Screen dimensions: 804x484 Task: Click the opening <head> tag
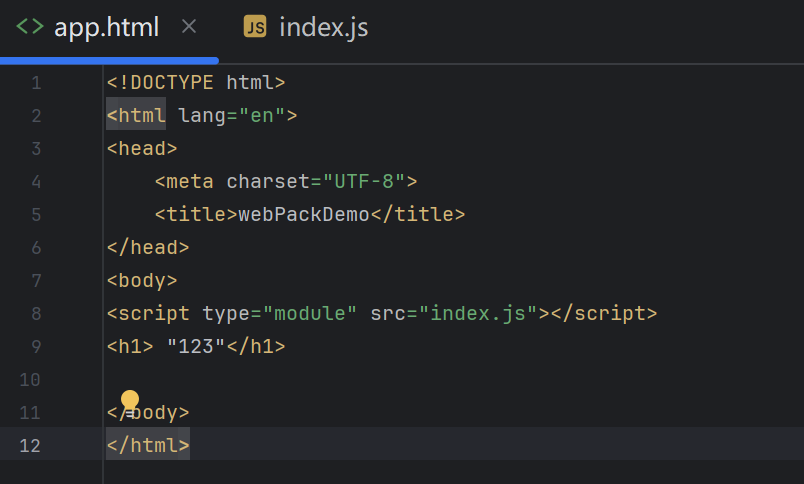coord(142,148)
